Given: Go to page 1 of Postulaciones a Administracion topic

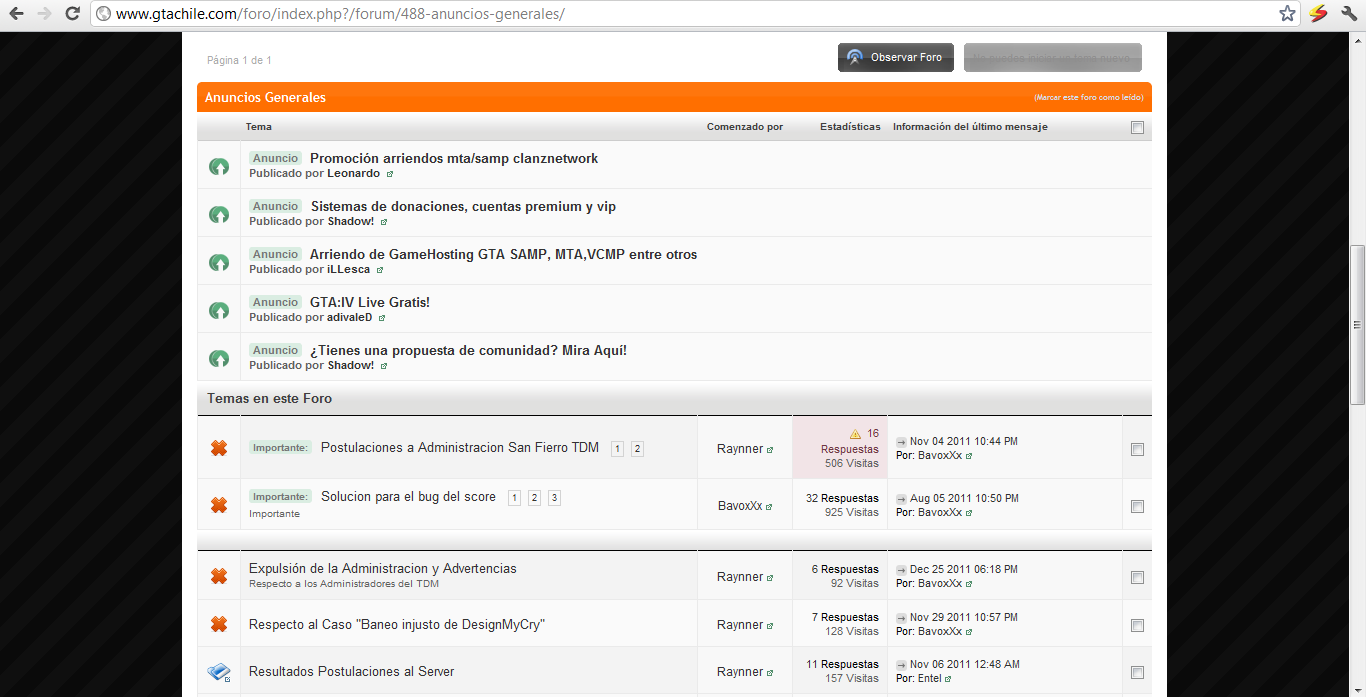Looking at the screenshot, I should (x=617, y=449).
